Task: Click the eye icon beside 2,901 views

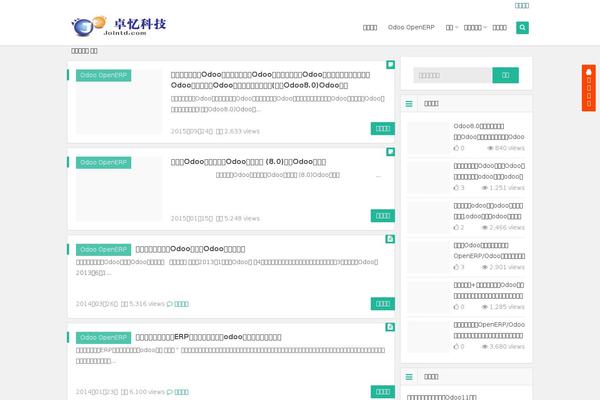Action: (x=484, y=267)
